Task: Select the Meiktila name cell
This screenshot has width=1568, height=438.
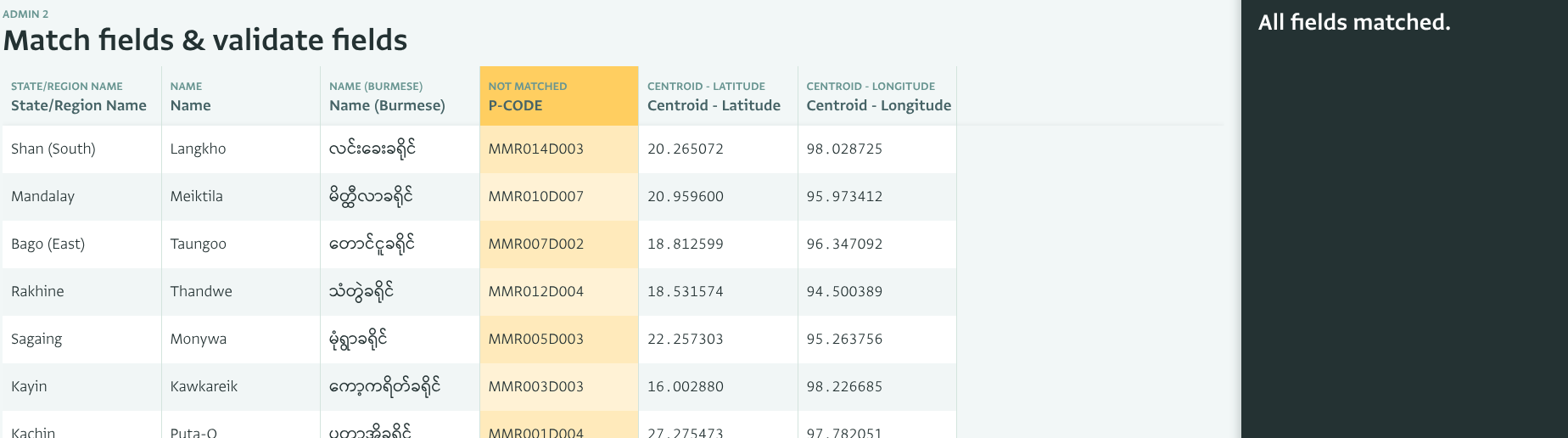Action: point(197,197)
